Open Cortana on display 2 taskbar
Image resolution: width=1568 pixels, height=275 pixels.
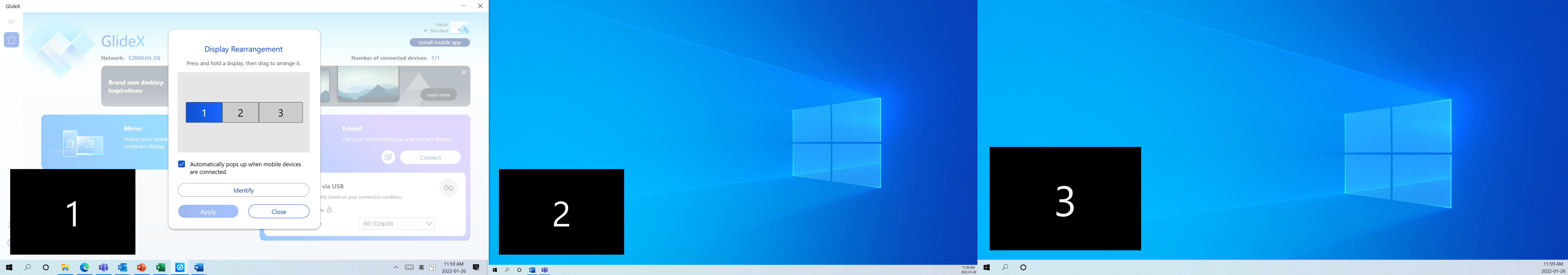pyautogui.click(x=519, y=270)
